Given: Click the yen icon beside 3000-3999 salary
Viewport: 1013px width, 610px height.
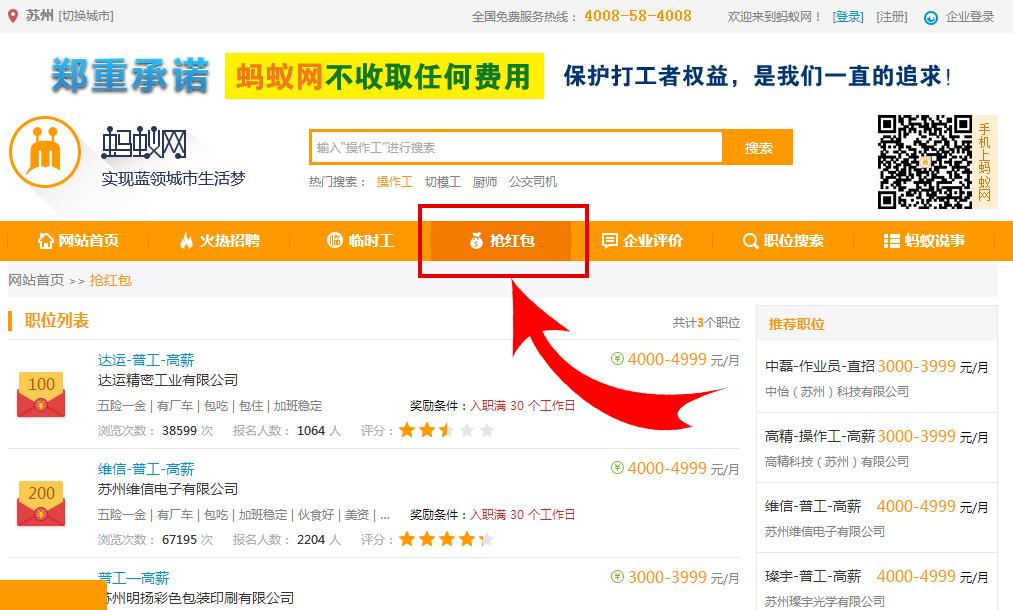Looking at the screenshot, I should [x=618, y=576].
